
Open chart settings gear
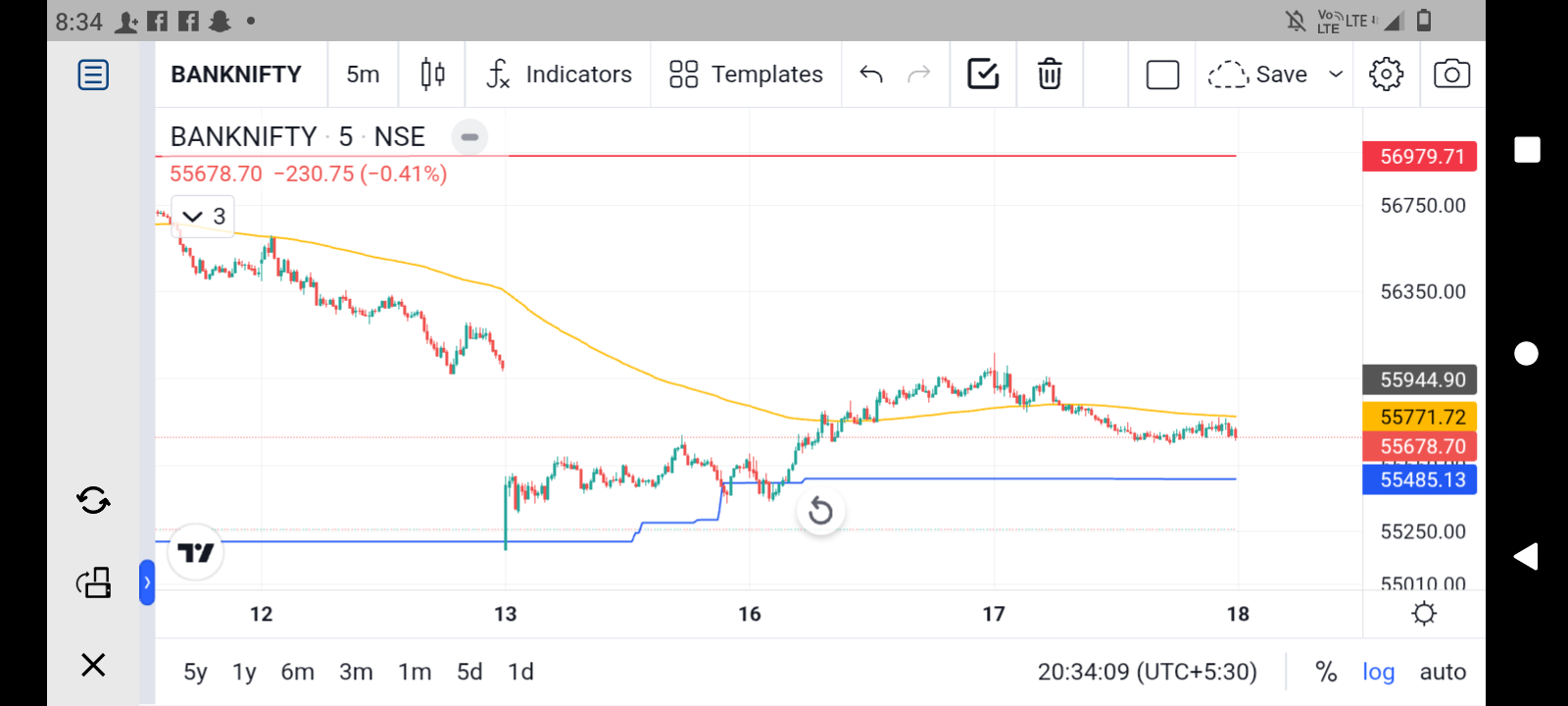click(x=1386, y=75)
